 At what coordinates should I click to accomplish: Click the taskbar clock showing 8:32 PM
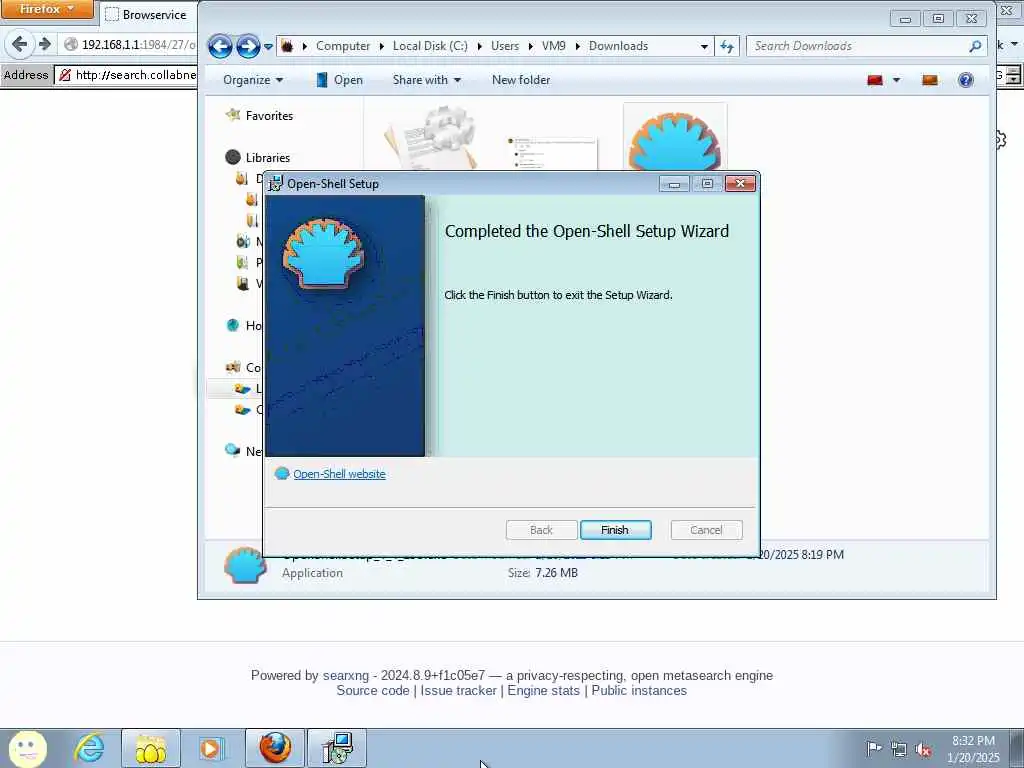973,748
